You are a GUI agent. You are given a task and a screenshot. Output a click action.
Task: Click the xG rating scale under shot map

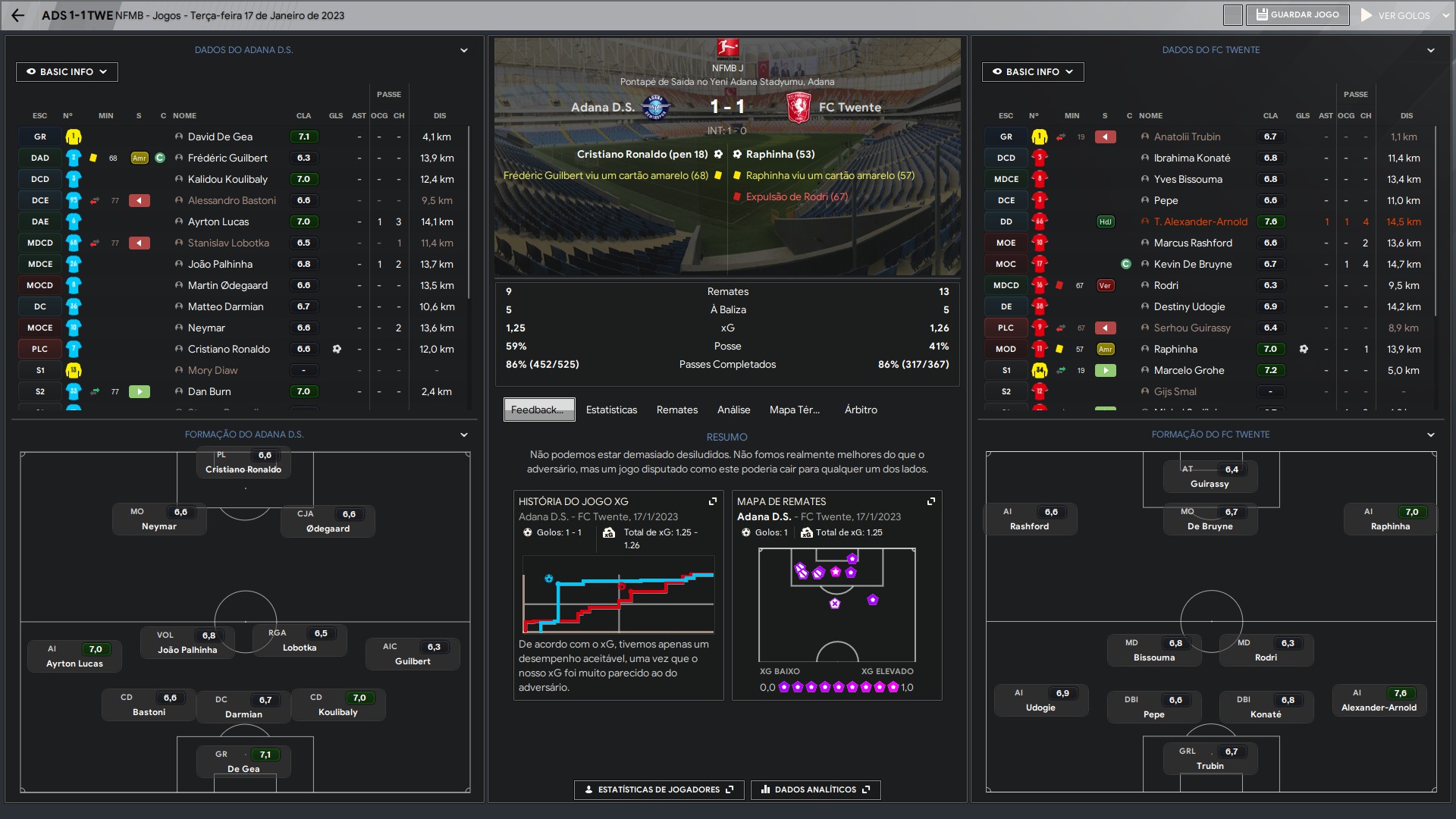point(837,688)
